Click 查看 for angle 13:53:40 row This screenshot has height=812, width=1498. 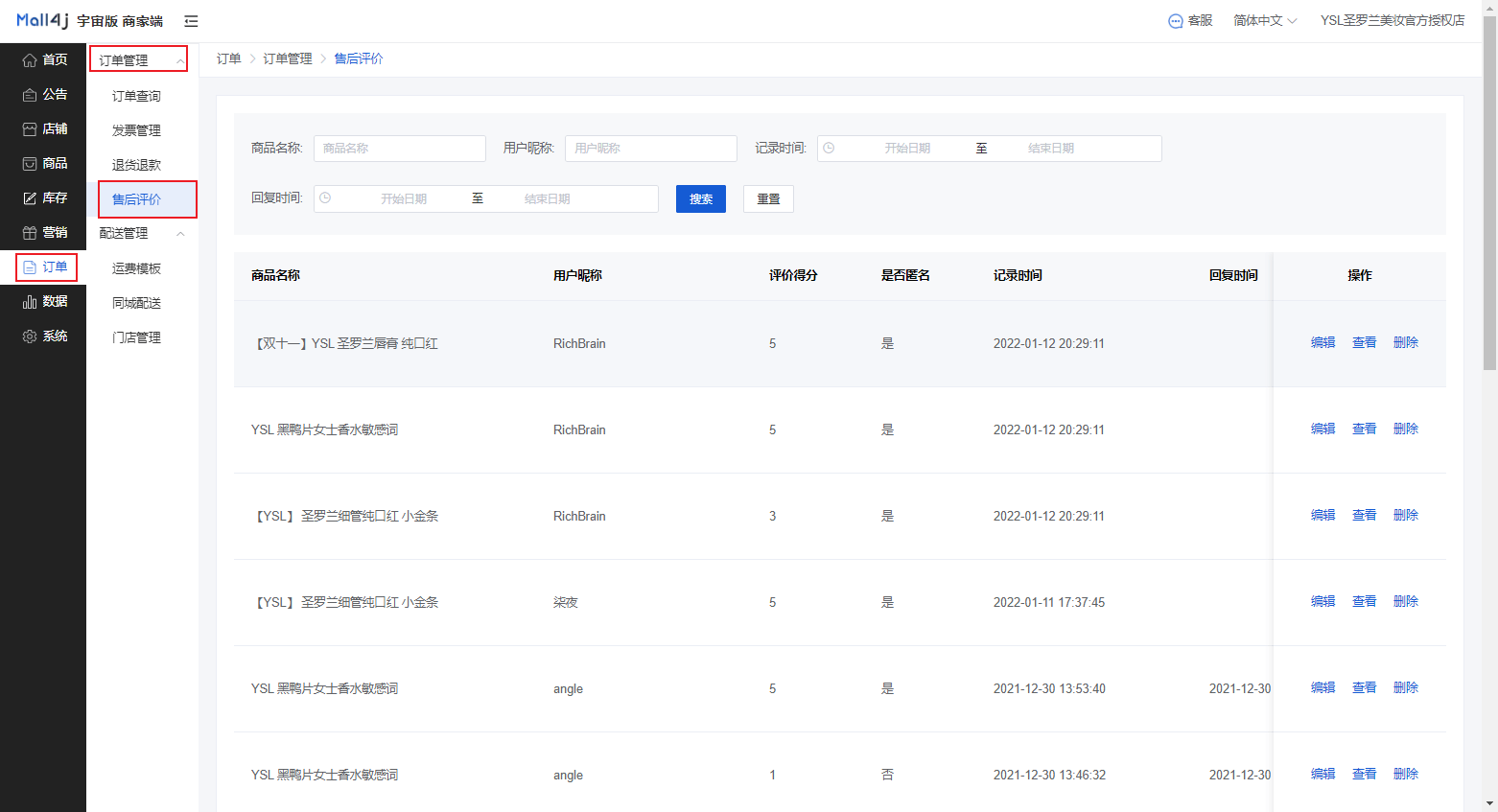click(x=1365, y=688)
